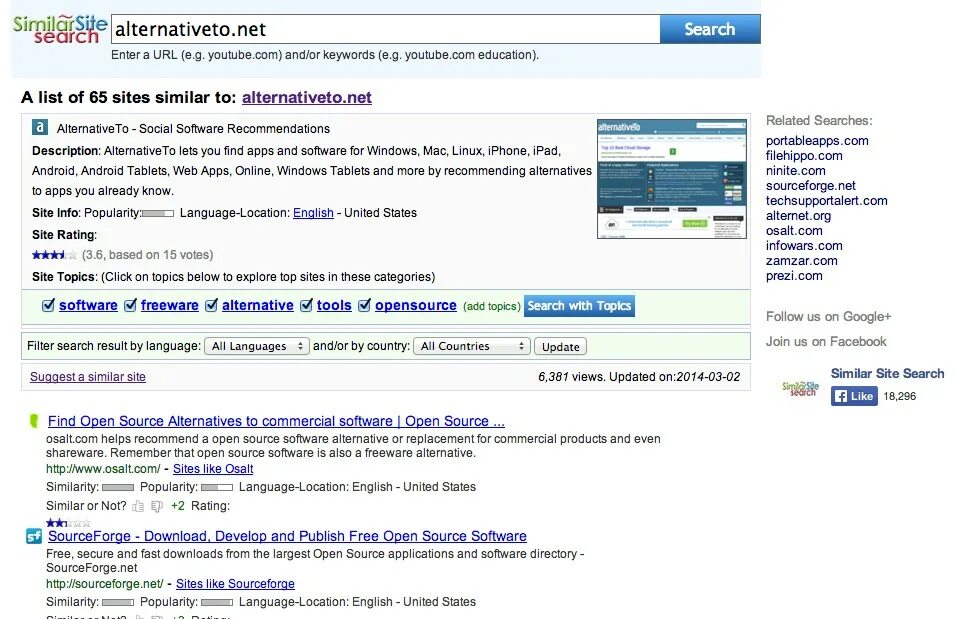Click the Search with Topics button

(x=579, y=306)
